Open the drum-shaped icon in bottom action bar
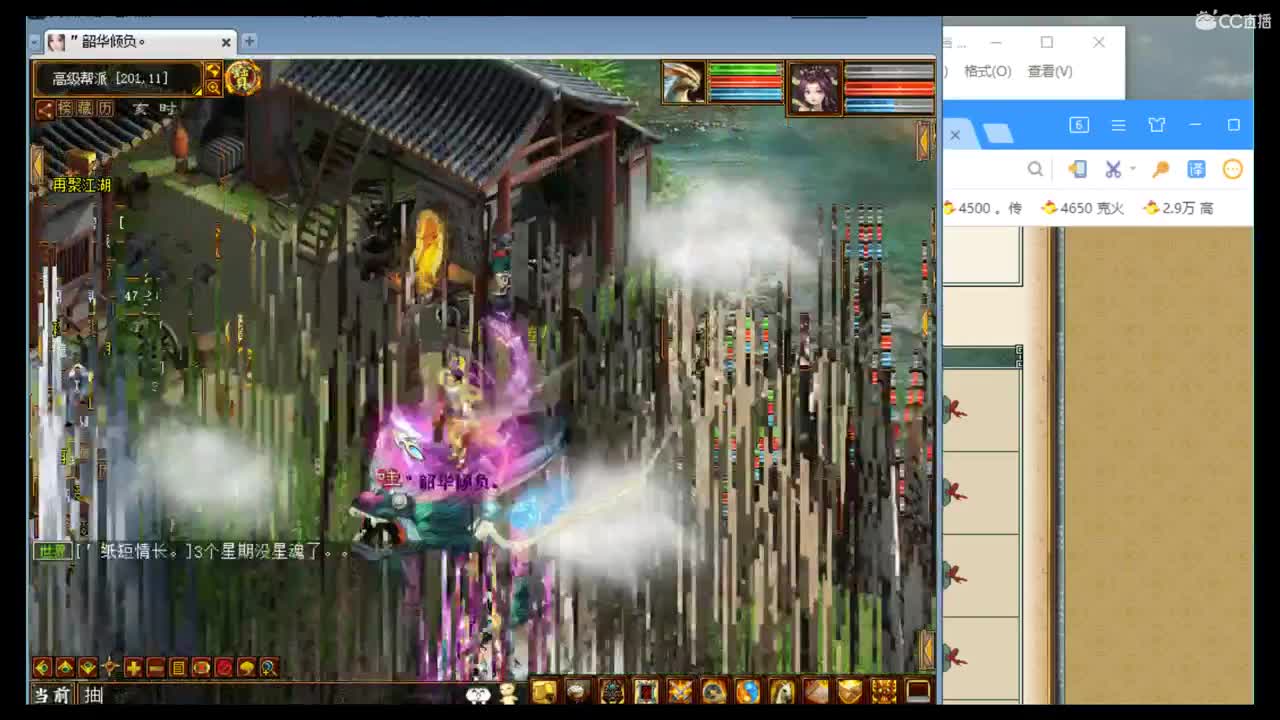The height and width of the screenshot is (720, 1280). pos(578,691)
